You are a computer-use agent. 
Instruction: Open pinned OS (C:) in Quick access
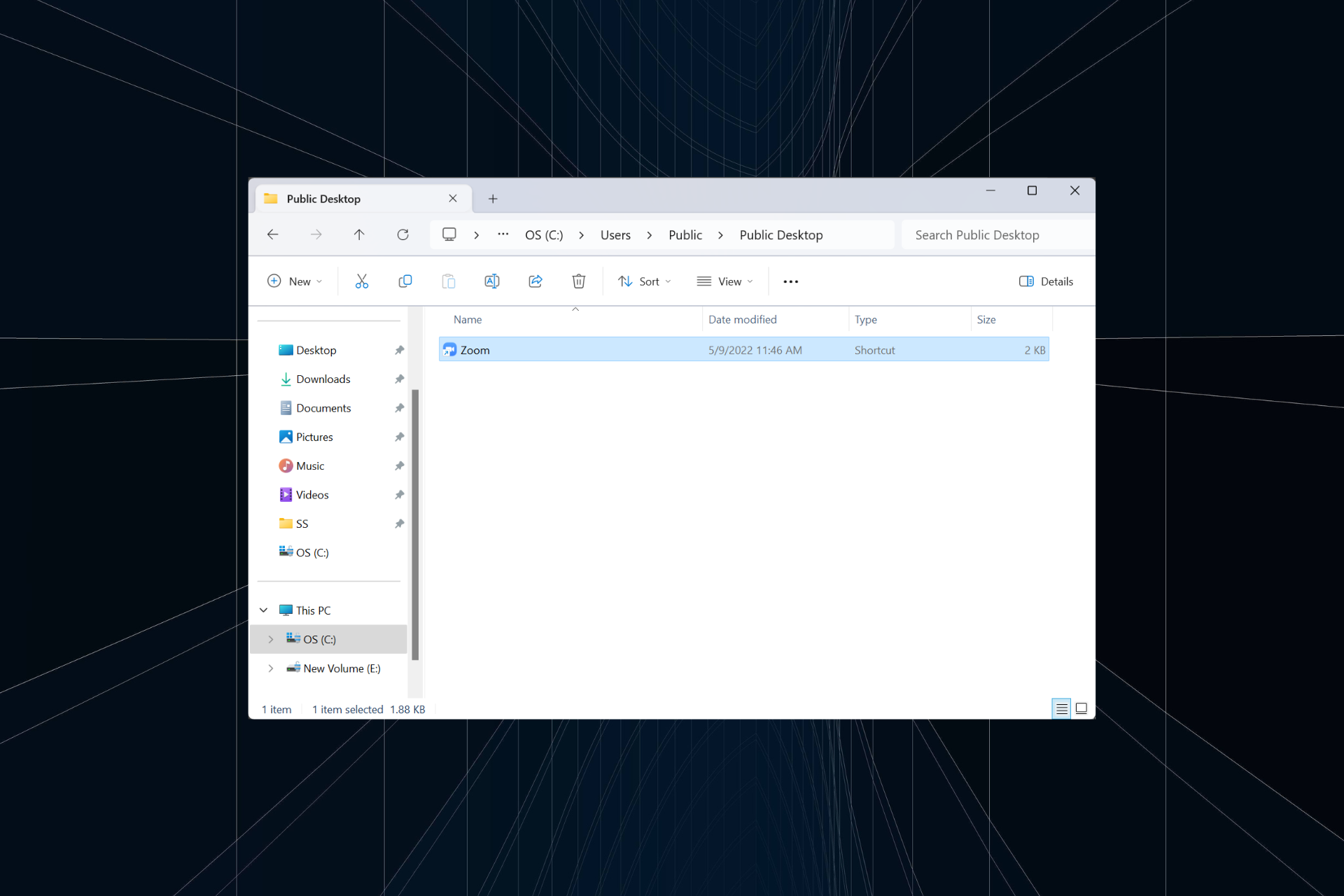tap(312, 552)
